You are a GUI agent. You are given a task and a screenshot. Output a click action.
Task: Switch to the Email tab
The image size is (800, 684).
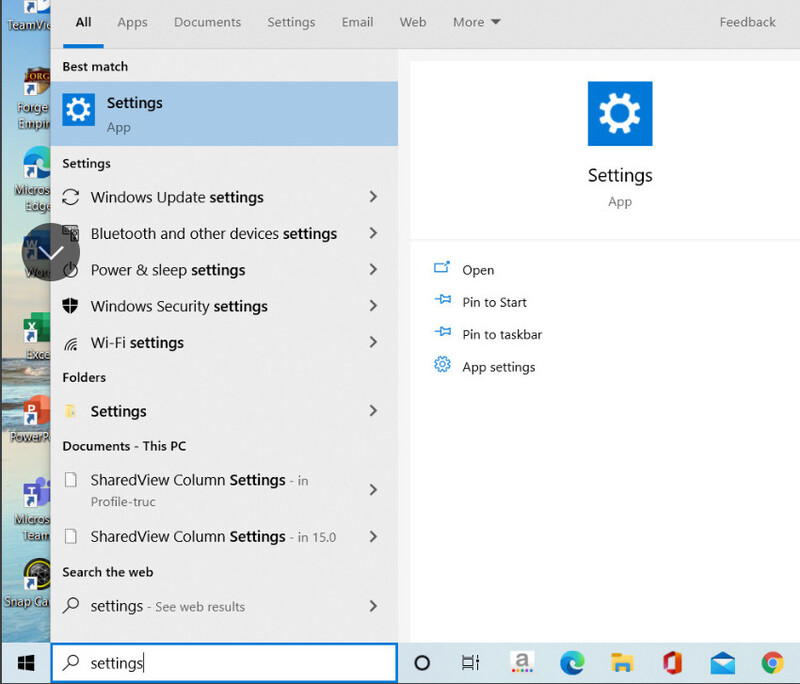pos(358,22)
